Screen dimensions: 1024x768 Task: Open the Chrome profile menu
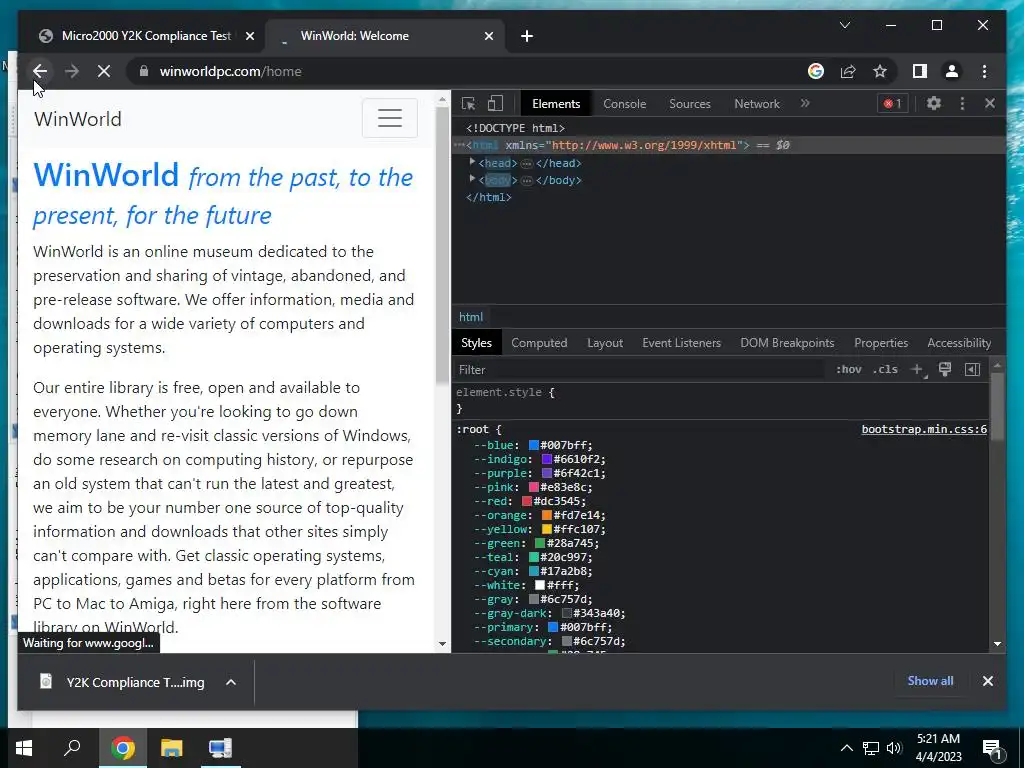coord(952,71)
